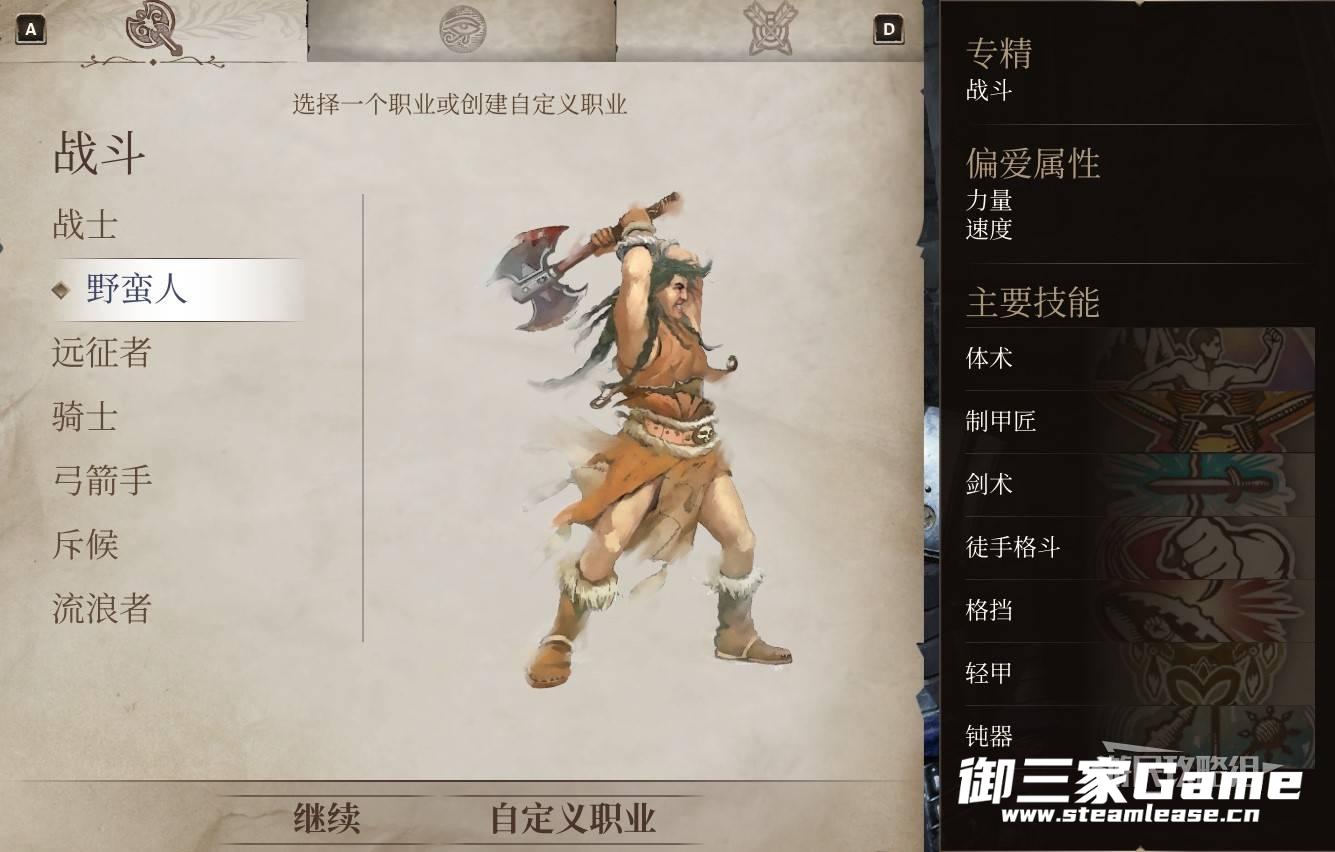Choose the 战士 class
1335x852 pixels.
pyautogui.click(x=85, y=224)
